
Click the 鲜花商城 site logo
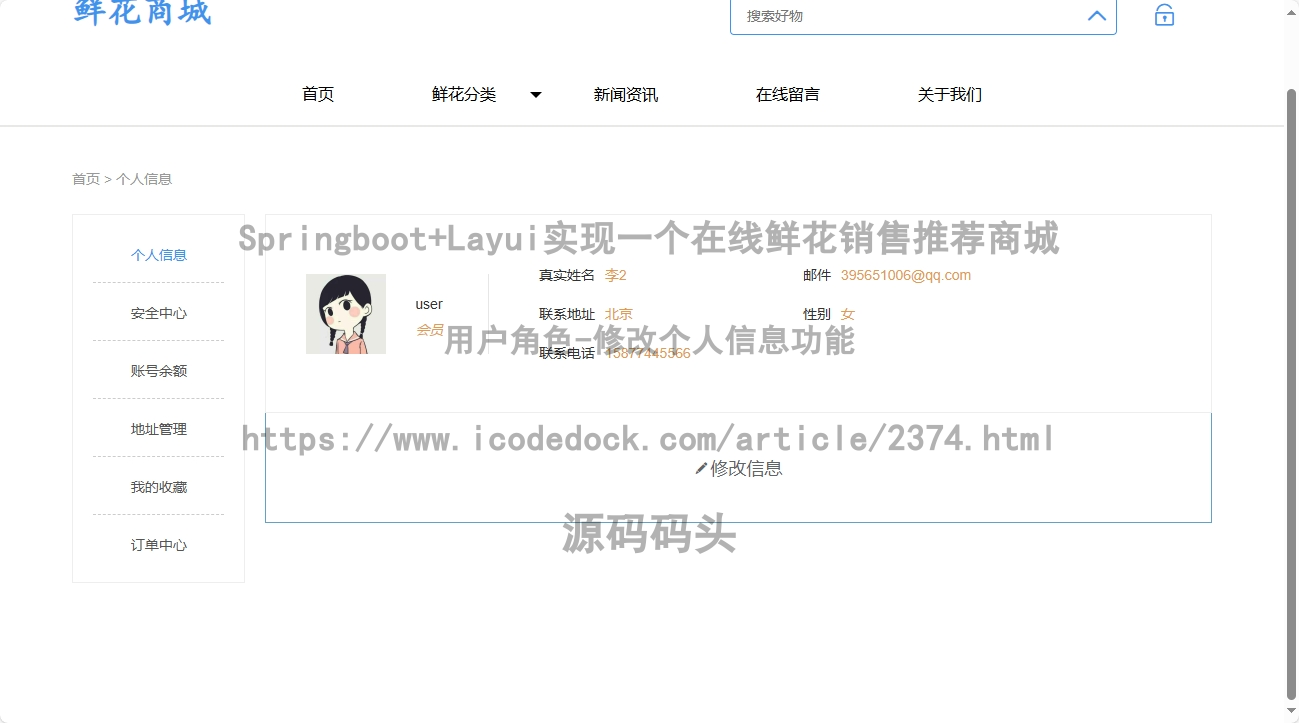[x=142, y=12]
